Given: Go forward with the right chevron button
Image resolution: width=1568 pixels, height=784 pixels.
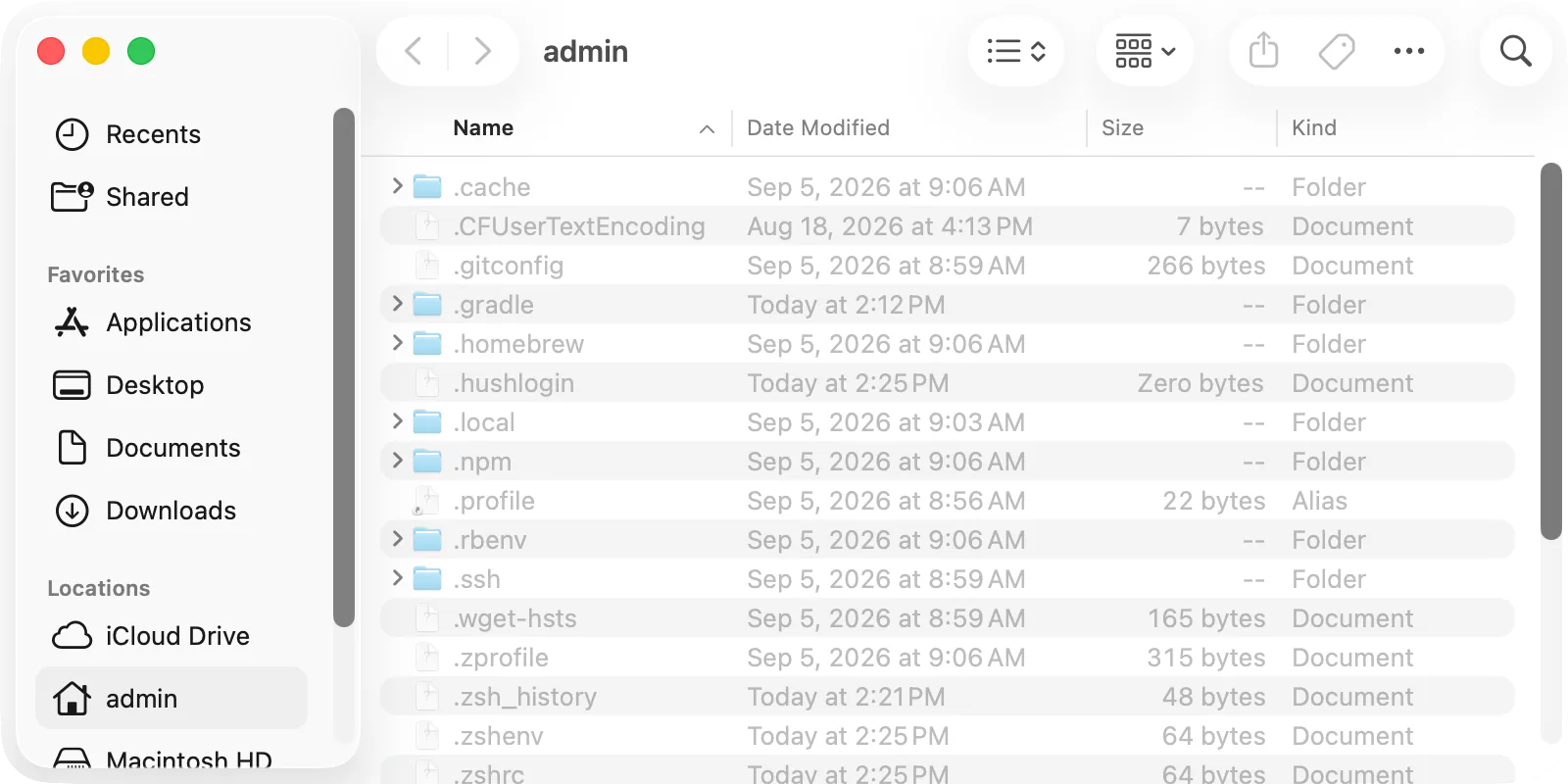Looking at the screenshot, I should (x=482, y=51).
